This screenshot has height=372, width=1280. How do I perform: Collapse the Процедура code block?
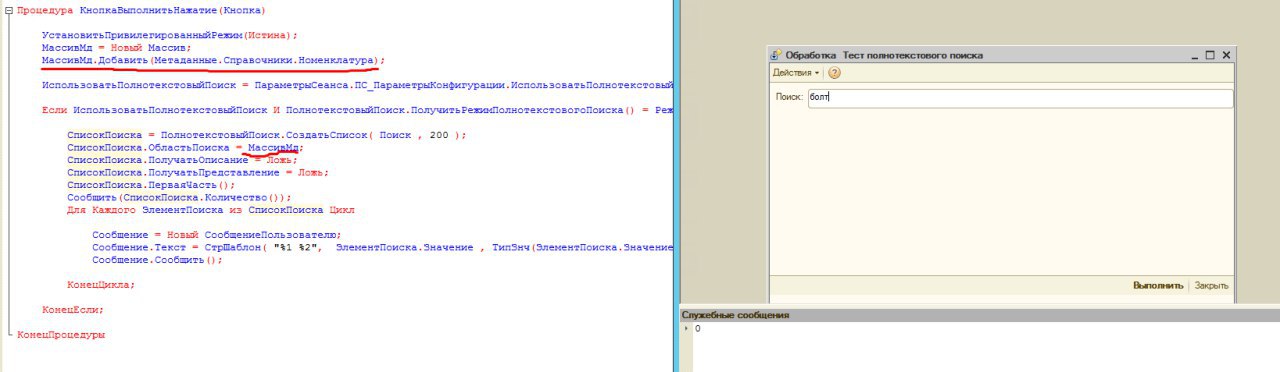[x=8, y=10]
